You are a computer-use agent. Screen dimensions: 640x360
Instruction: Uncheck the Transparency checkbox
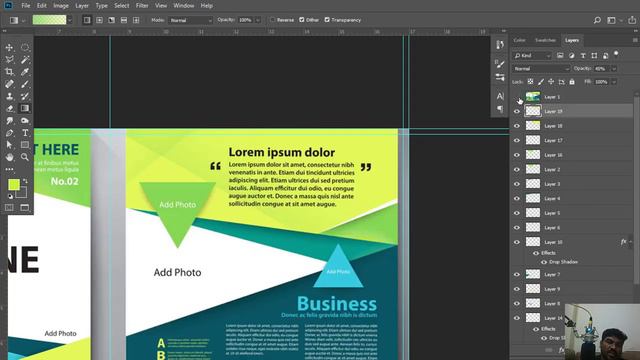click(x=327, y=20)
